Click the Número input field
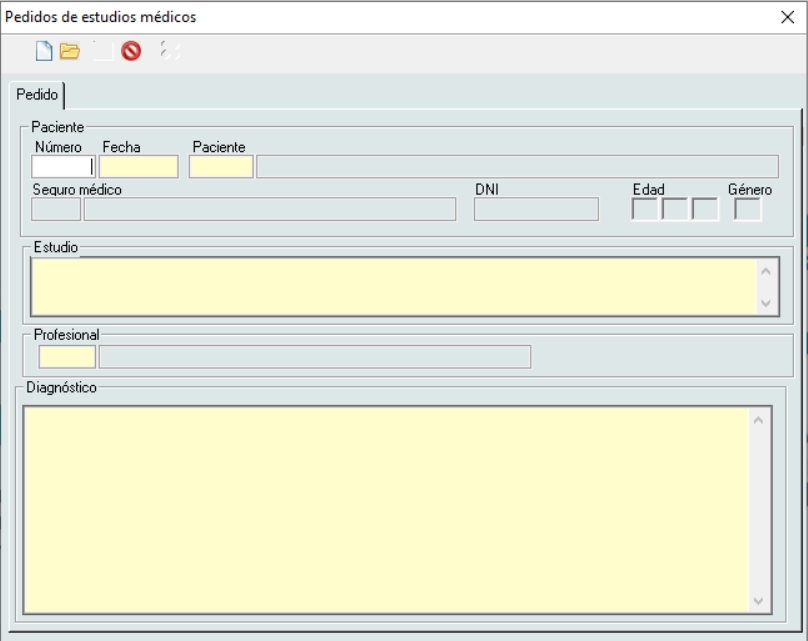The height and width of the screenshot is (641, 808). pyautogui.click(x=62, y=167)
